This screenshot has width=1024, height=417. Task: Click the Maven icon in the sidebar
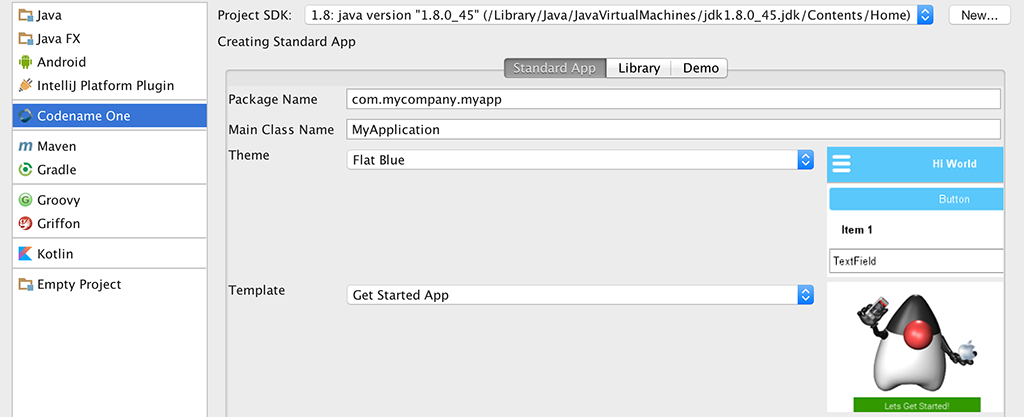point(26,147)
